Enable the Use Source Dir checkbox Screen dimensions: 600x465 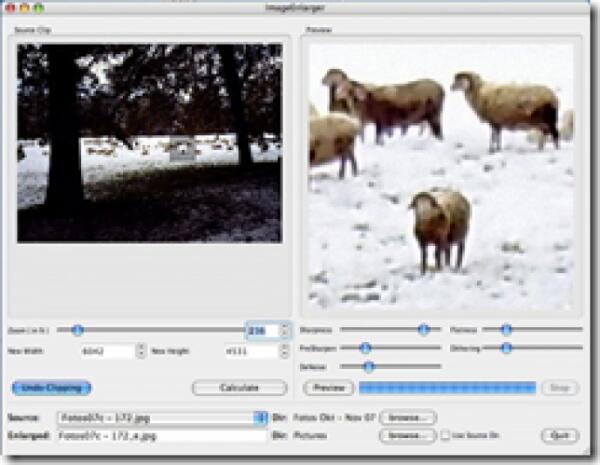[x=446, y=436]
